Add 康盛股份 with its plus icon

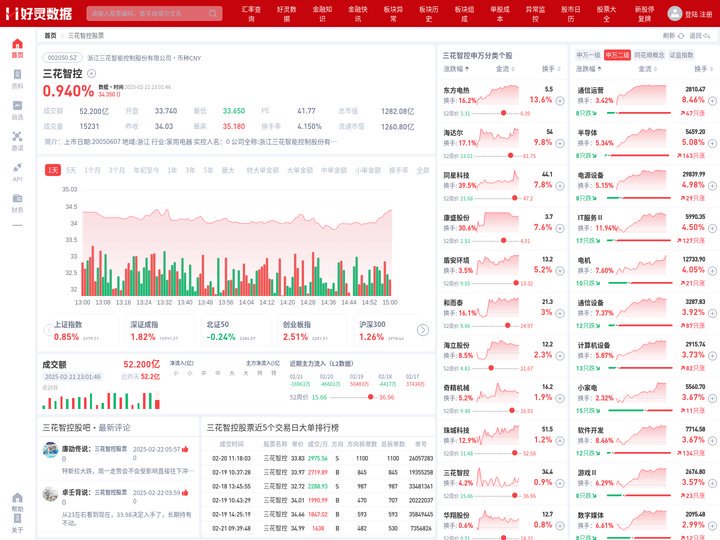click(x=560, y=228)
